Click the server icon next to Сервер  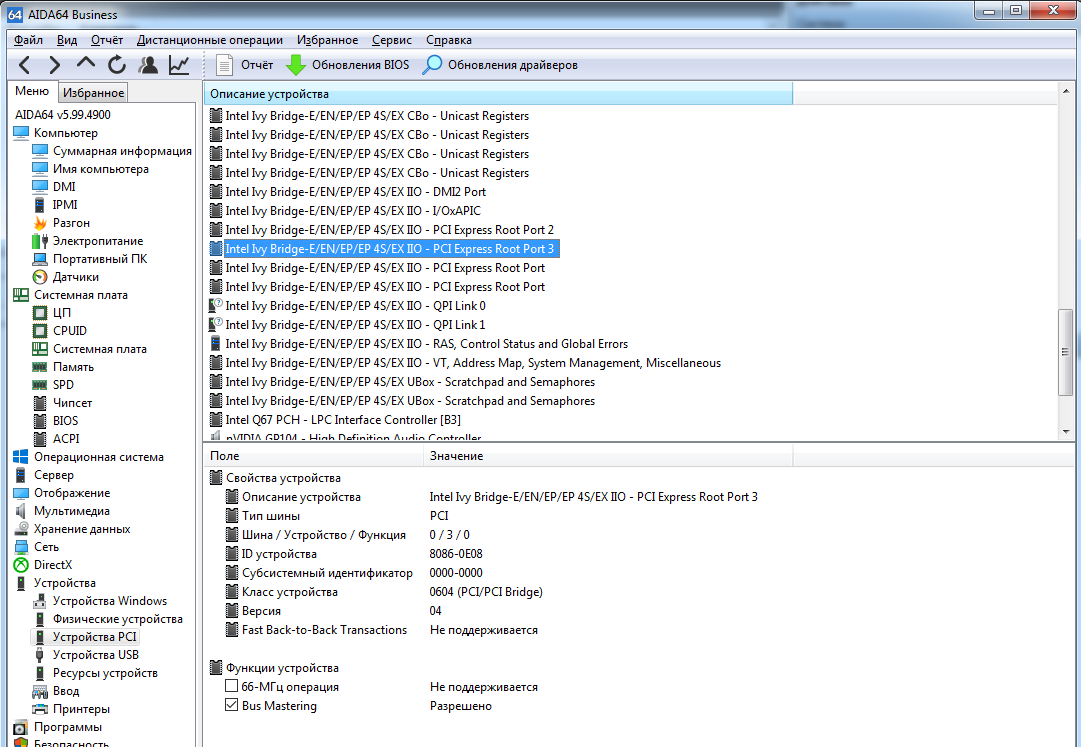21,475
